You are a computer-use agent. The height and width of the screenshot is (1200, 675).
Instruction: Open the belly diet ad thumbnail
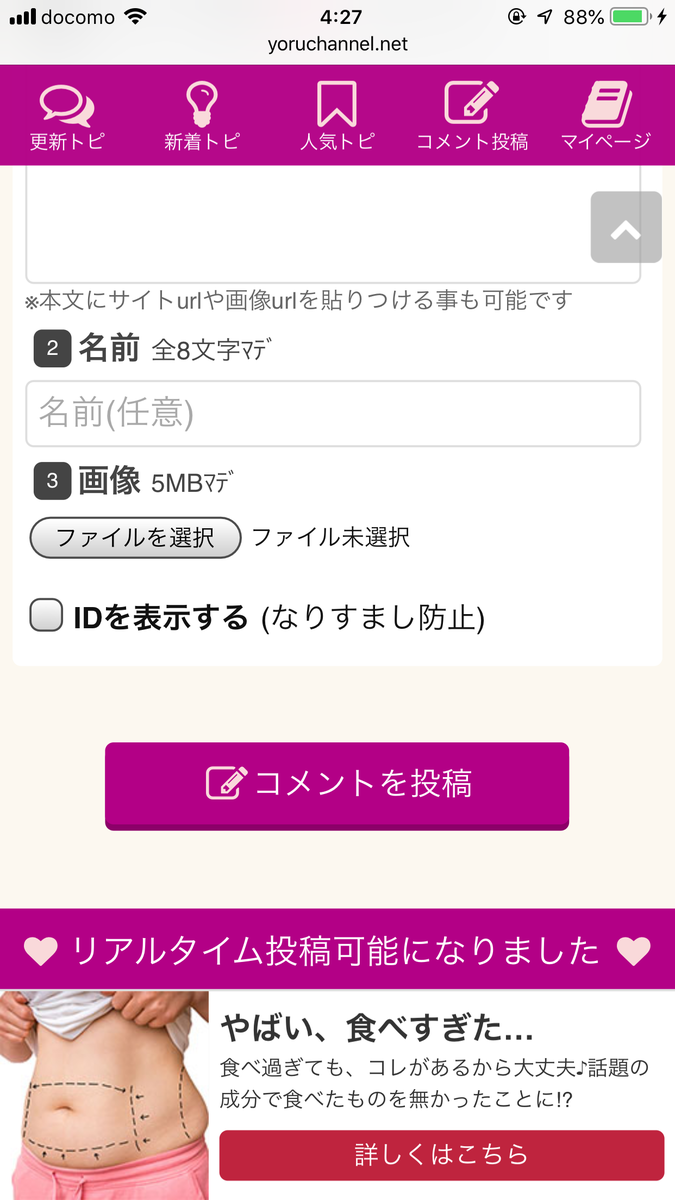click(105, 1095)
